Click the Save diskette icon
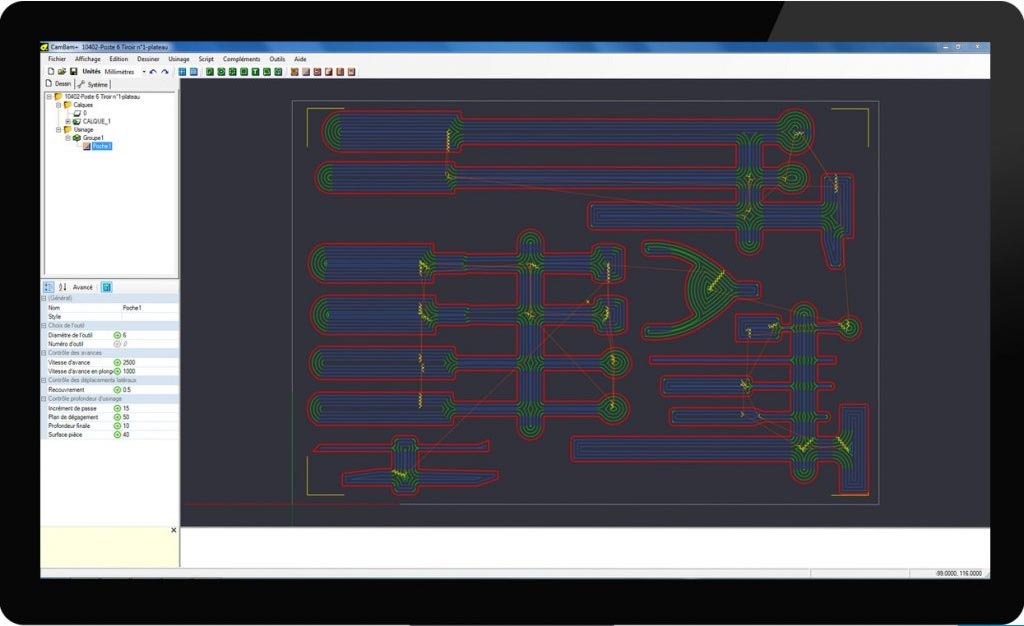 73,72
